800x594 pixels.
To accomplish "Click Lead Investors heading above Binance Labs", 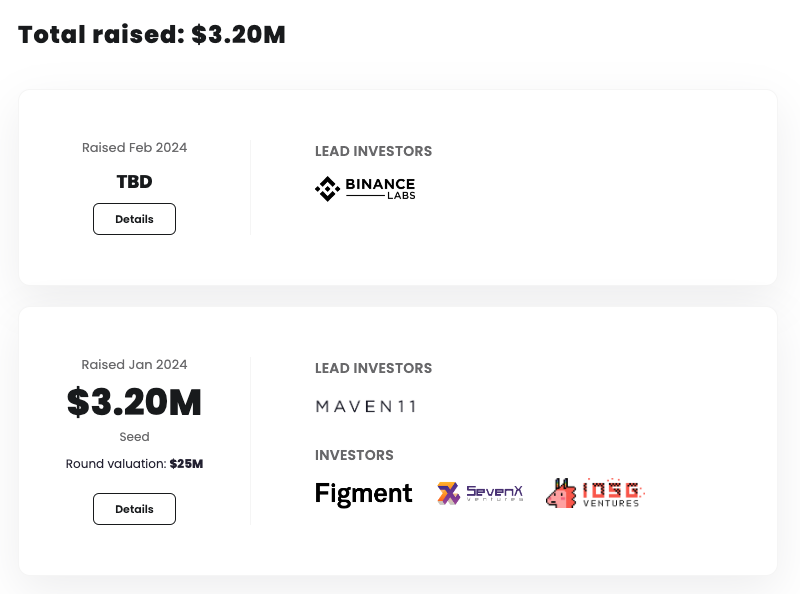I will (373, 152).
